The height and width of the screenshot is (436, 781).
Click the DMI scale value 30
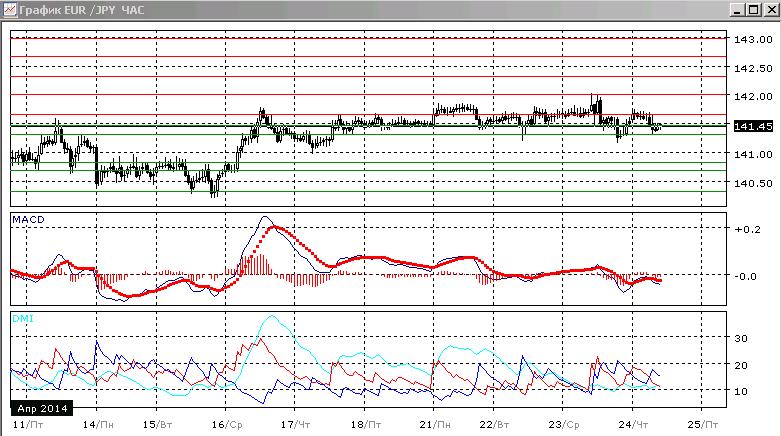[741, 338]
